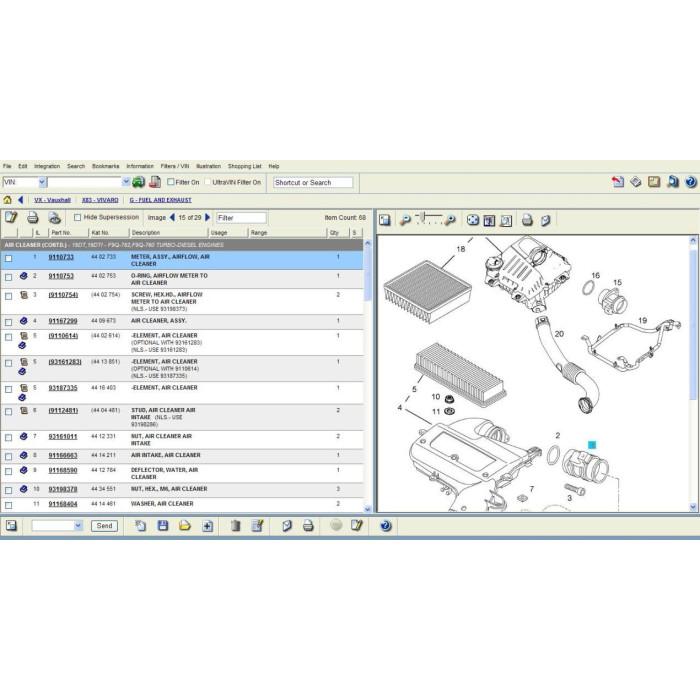Click the Part No. column header

click(x=69, y=233)
